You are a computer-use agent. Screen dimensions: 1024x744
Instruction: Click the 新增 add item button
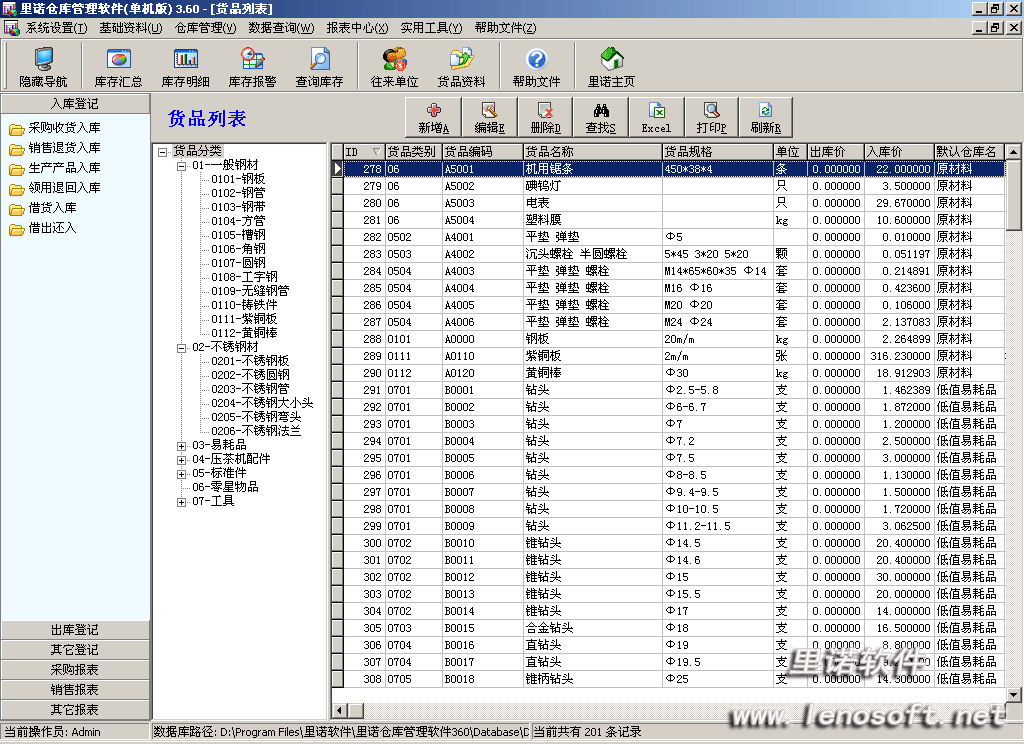tap(433, 117)
